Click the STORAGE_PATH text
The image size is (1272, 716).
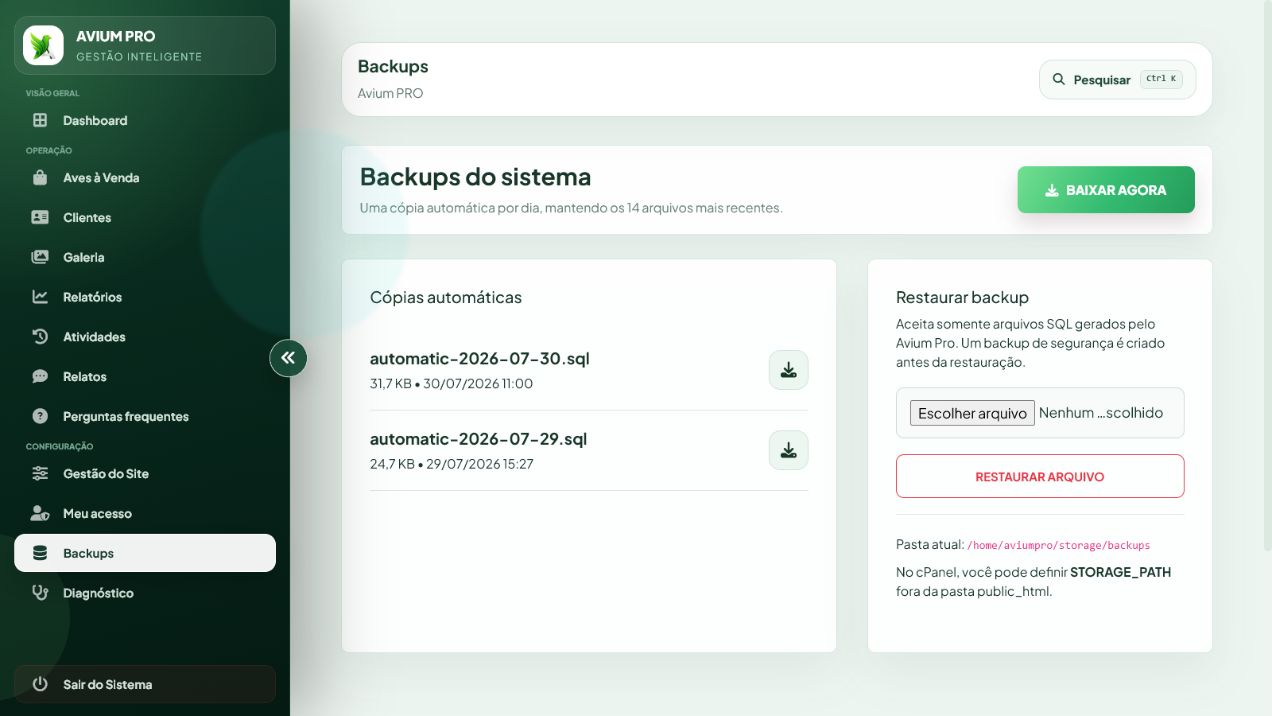(x=1120, y=573)
